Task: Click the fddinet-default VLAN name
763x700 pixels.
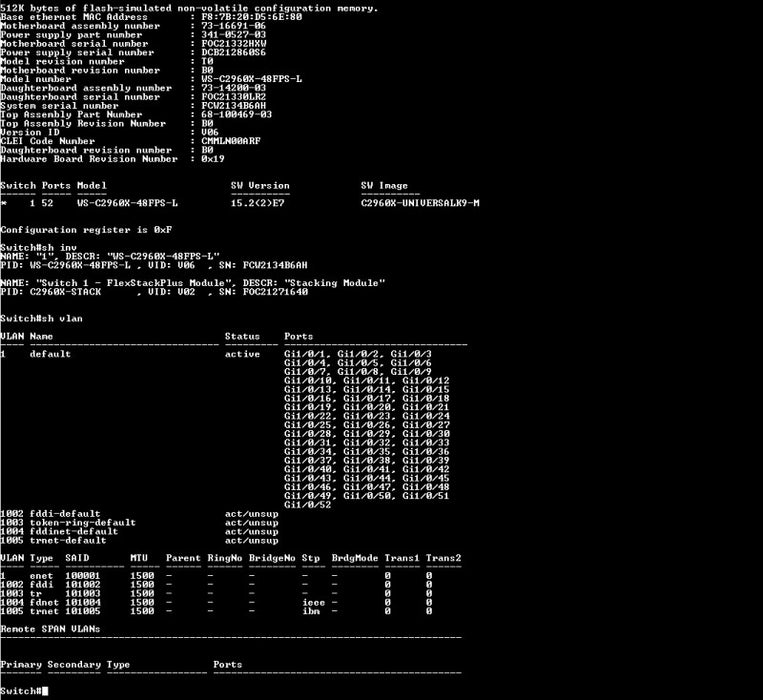Action: click(x=74, y=532)
